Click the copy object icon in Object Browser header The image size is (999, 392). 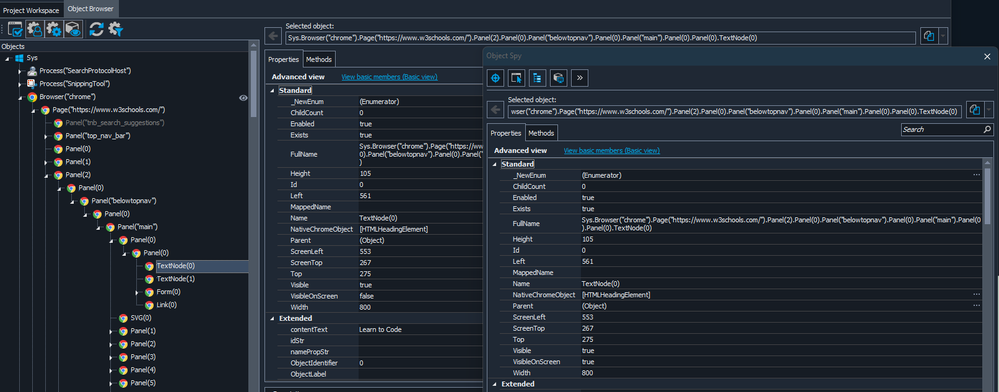[x=929, y=36]
